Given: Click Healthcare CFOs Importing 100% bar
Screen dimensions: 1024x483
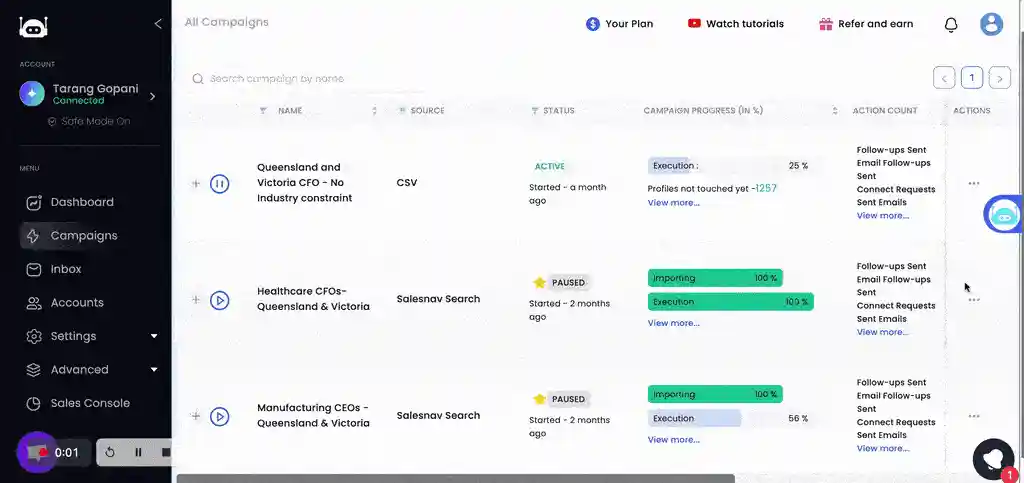Looking at the screenshot, I should coord(715,278).
